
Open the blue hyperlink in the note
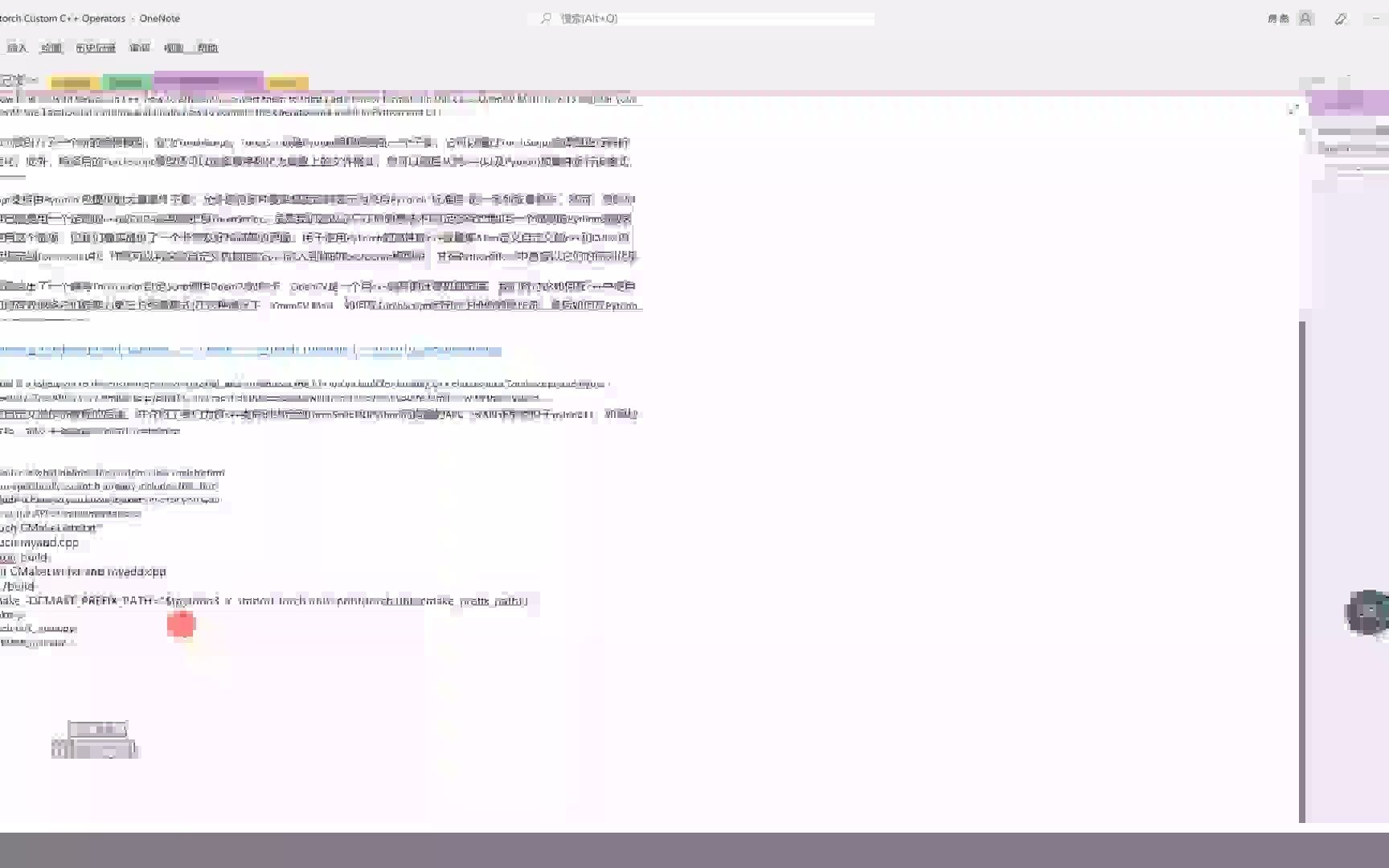tap(250, 350)
